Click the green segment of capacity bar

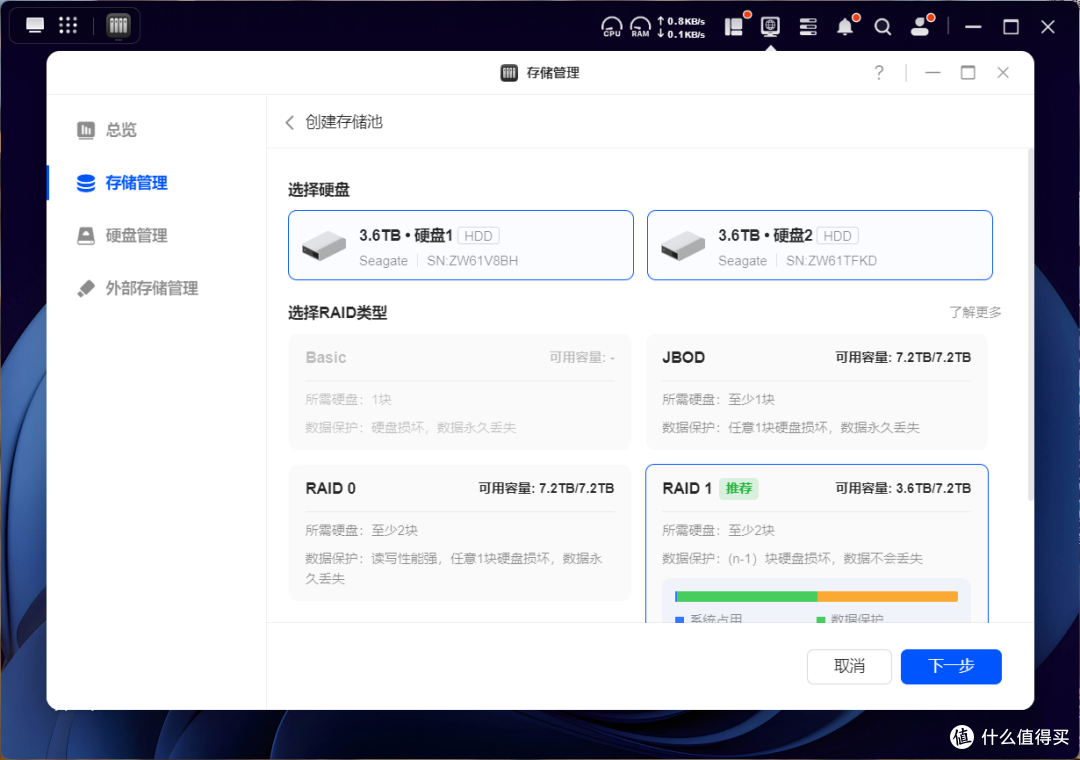click(x=747, y=596)
